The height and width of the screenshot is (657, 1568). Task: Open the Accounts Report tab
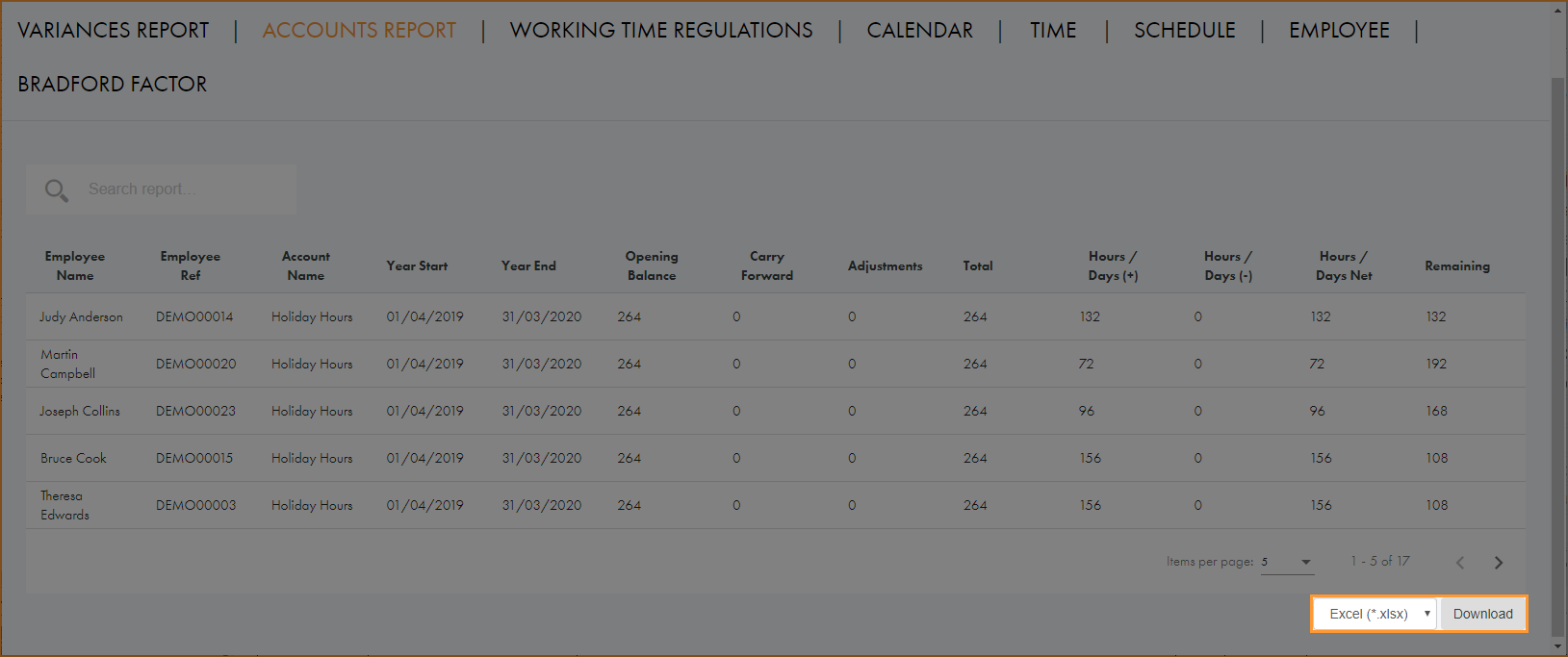coord(359,31)
